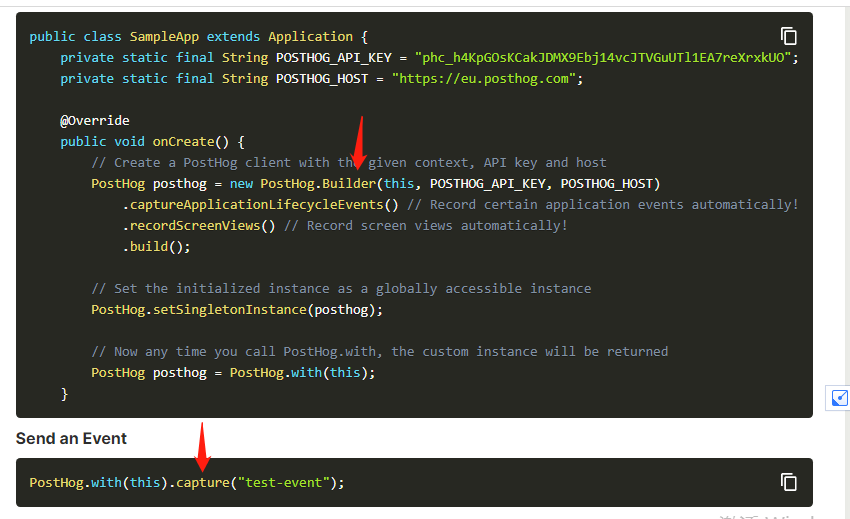Screen dimensions: 850x519
Task: Click the "test-event" string in capture call
Action: click(284, 482)
